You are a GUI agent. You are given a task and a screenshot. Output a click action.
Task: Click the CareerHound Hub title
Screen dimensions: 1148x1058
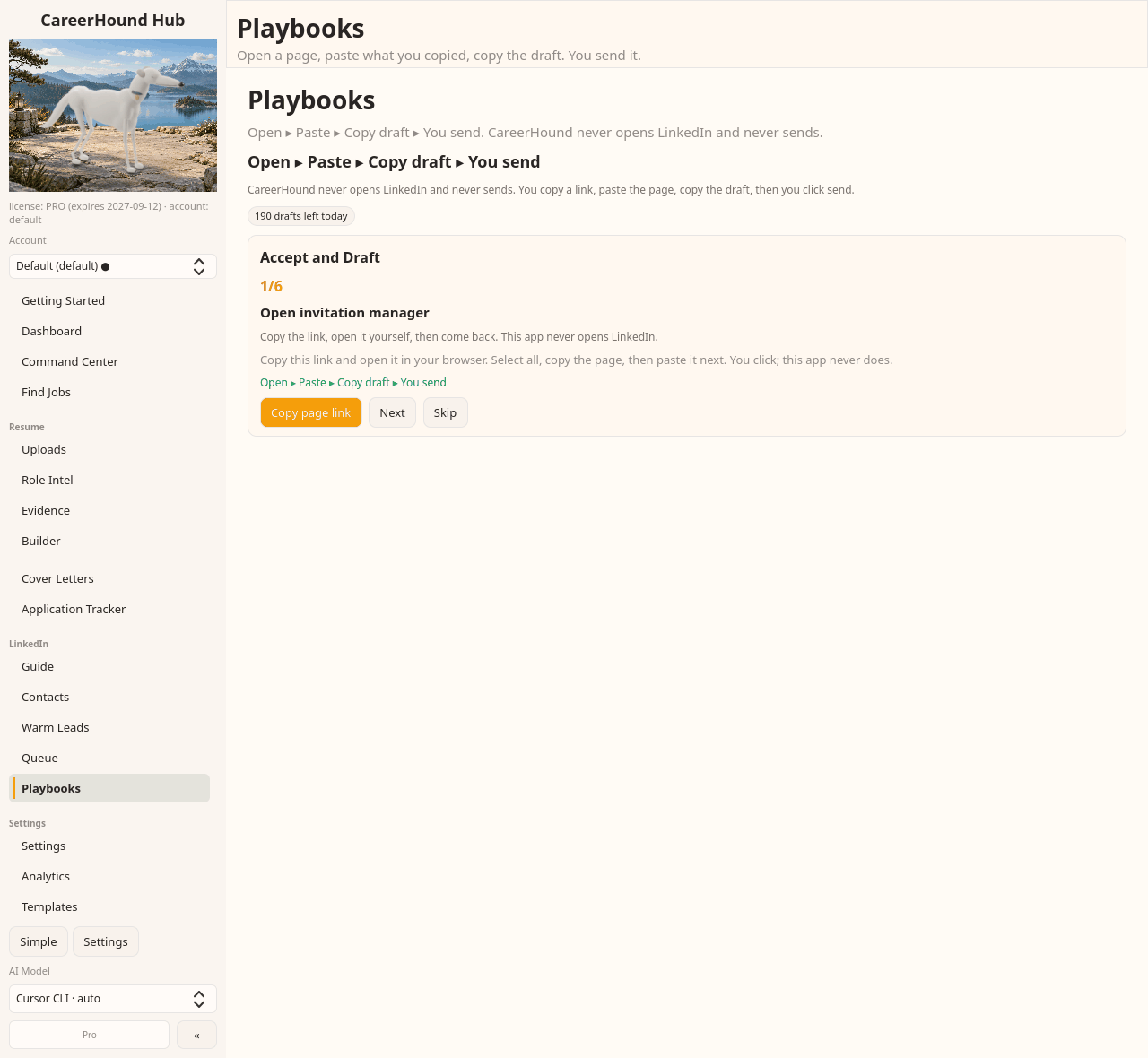[x=113, y=20]
